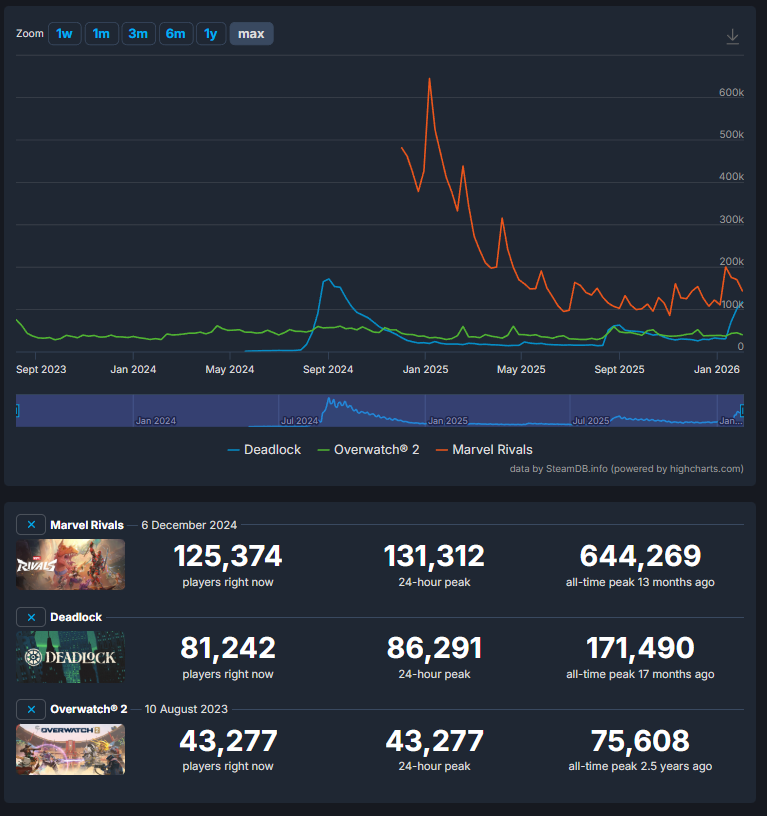Click the Sept 2023 x-axis label
This screenshot has width=767, height=816.
[41, 369]
